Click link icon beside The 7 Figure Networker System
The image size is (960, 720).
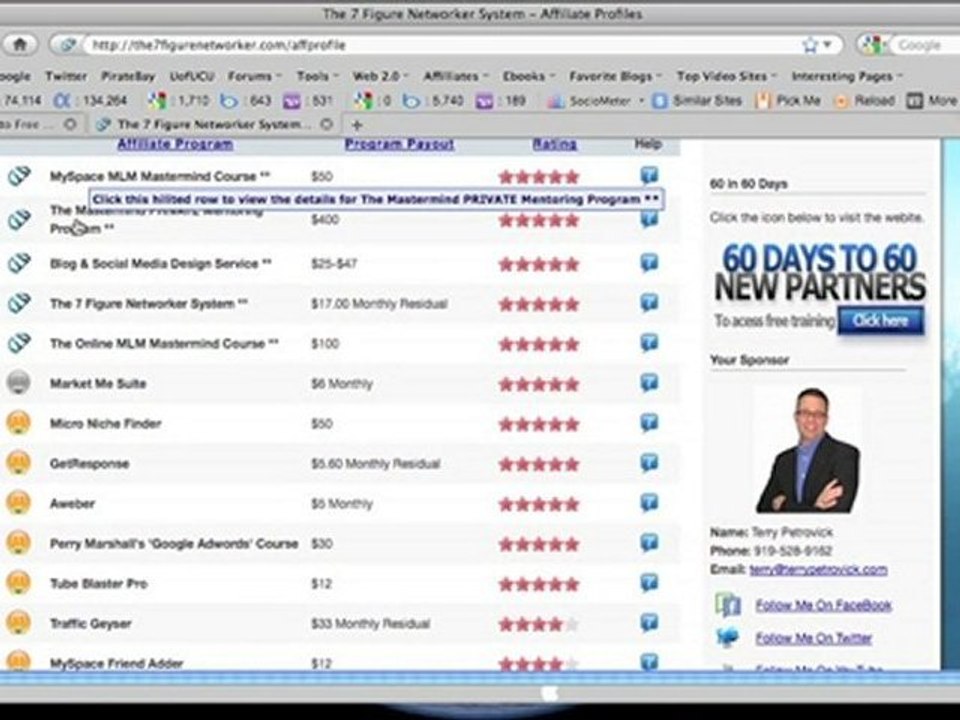point(19,303)
